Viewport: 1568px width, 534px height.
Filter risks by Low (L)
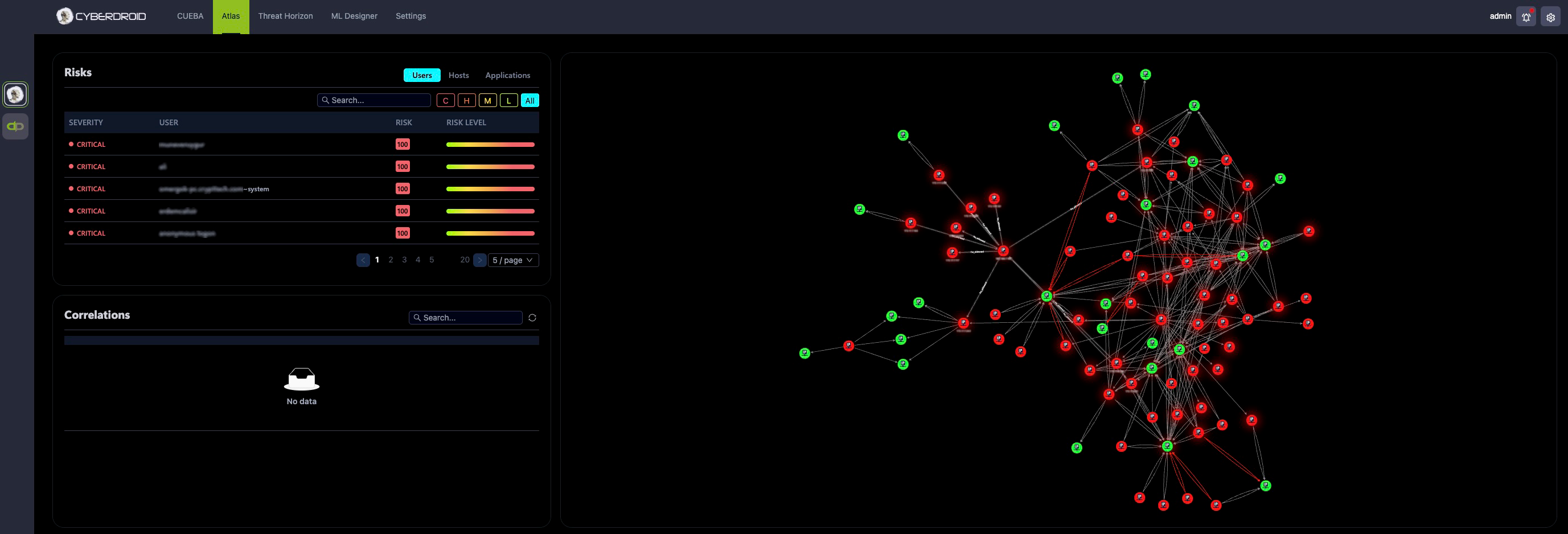click(x=509, y=100)
